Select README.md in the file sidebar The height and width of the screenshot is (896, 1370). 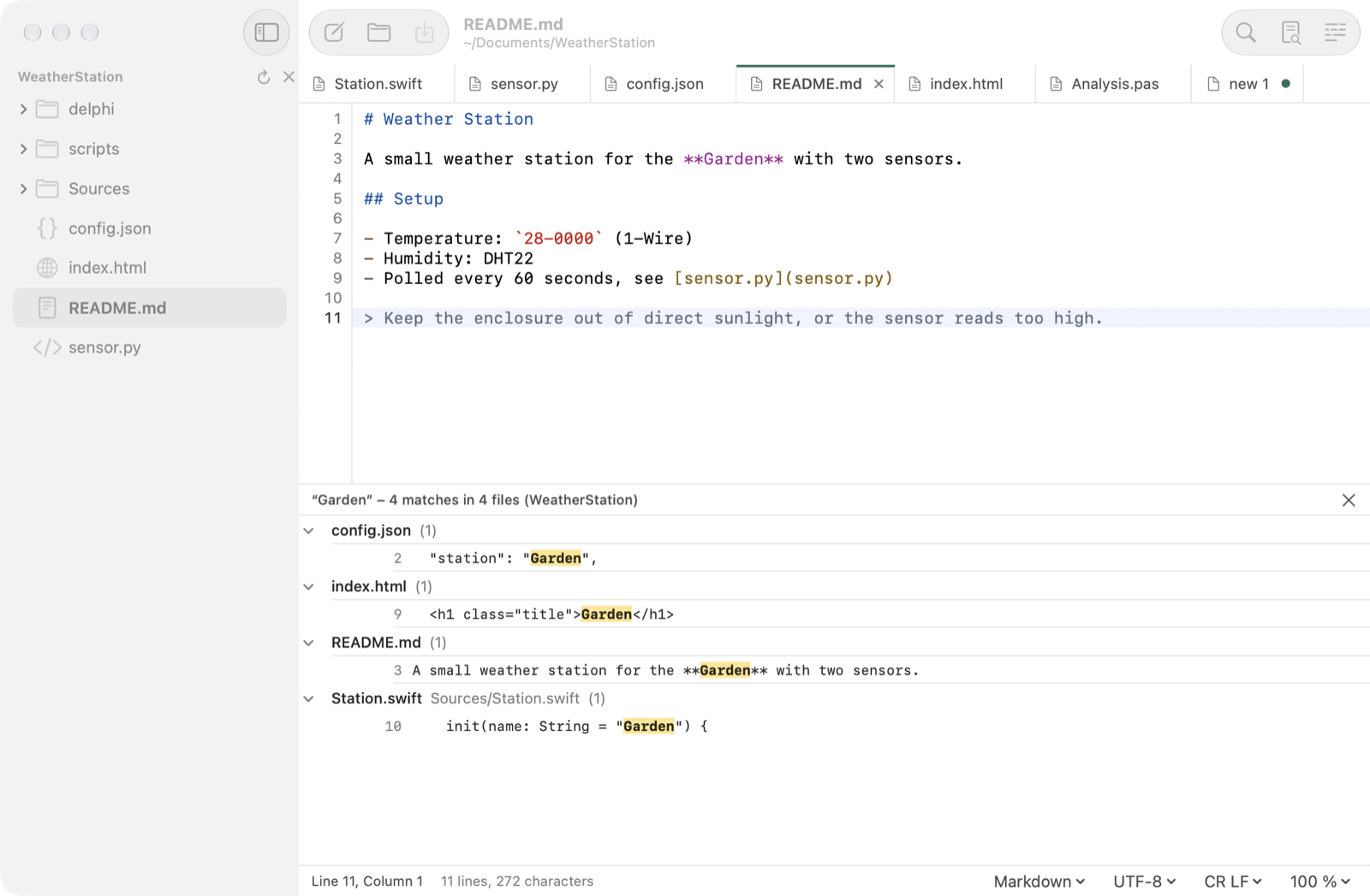(x=149, y=308)
